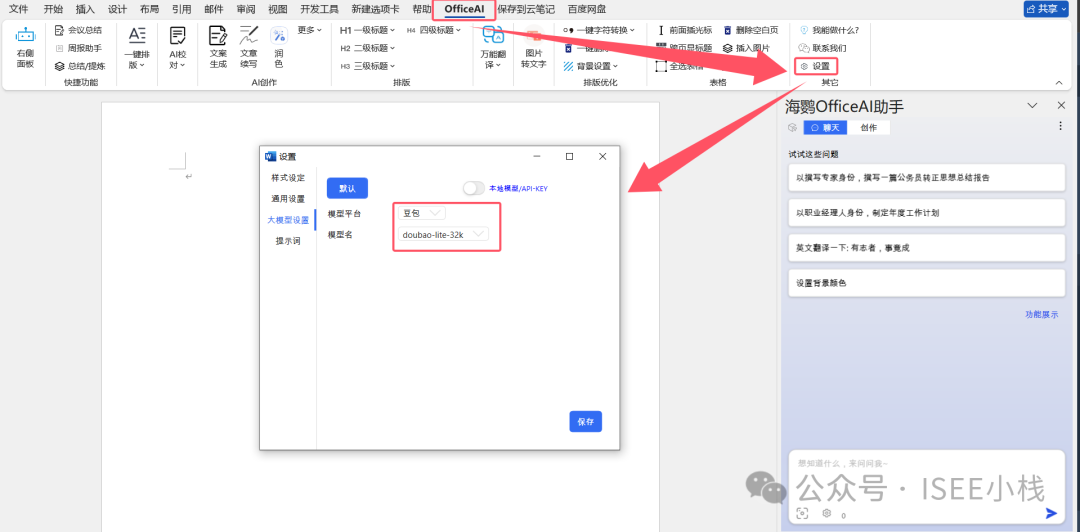The image size is (1080, 532).
Task: Open the 百度网盘 ribbon tab
Action: 588,10
